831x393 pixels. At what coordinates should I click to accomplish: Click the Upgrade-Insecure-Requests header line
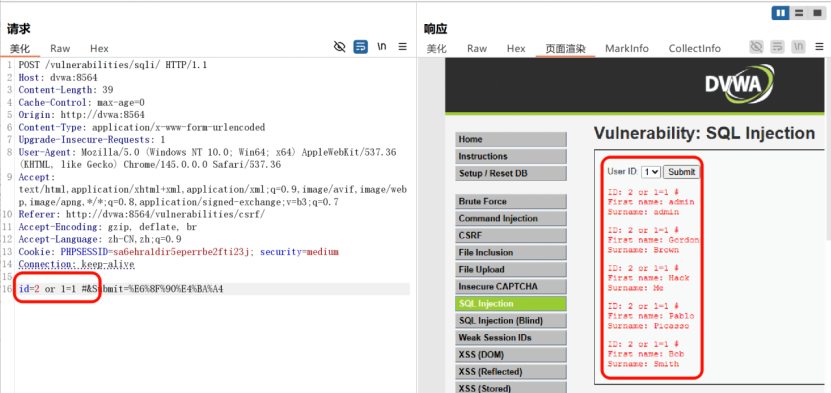click(x=92, y=140)
